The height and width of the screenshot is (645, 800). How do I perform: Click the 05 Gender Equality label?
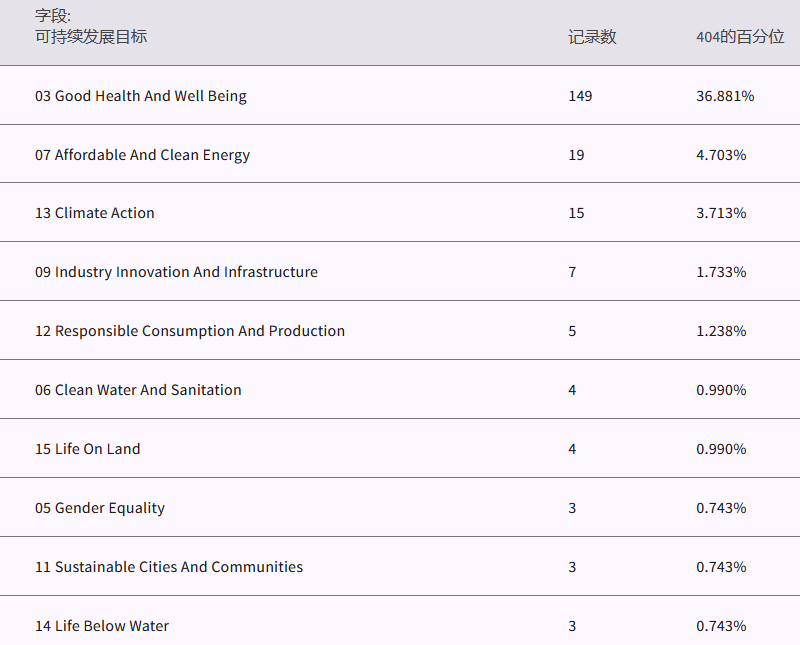click(x=100, y=508)
